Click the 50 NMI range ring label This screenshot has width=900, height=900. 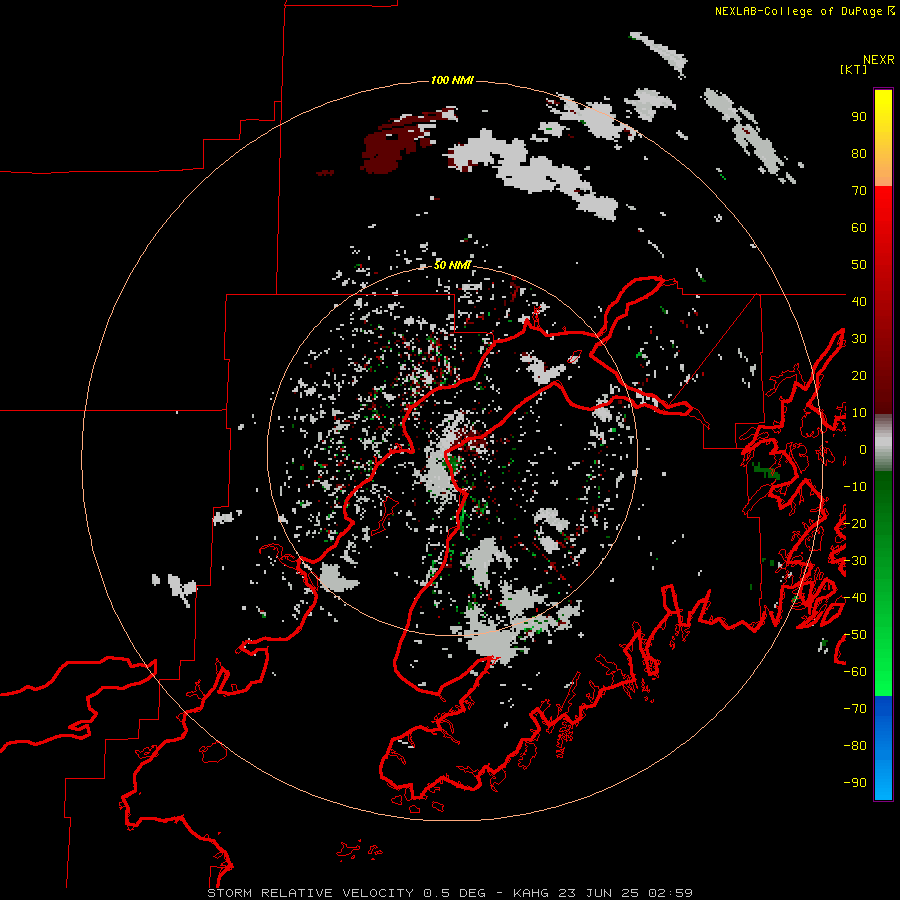(x=452, y=265)
